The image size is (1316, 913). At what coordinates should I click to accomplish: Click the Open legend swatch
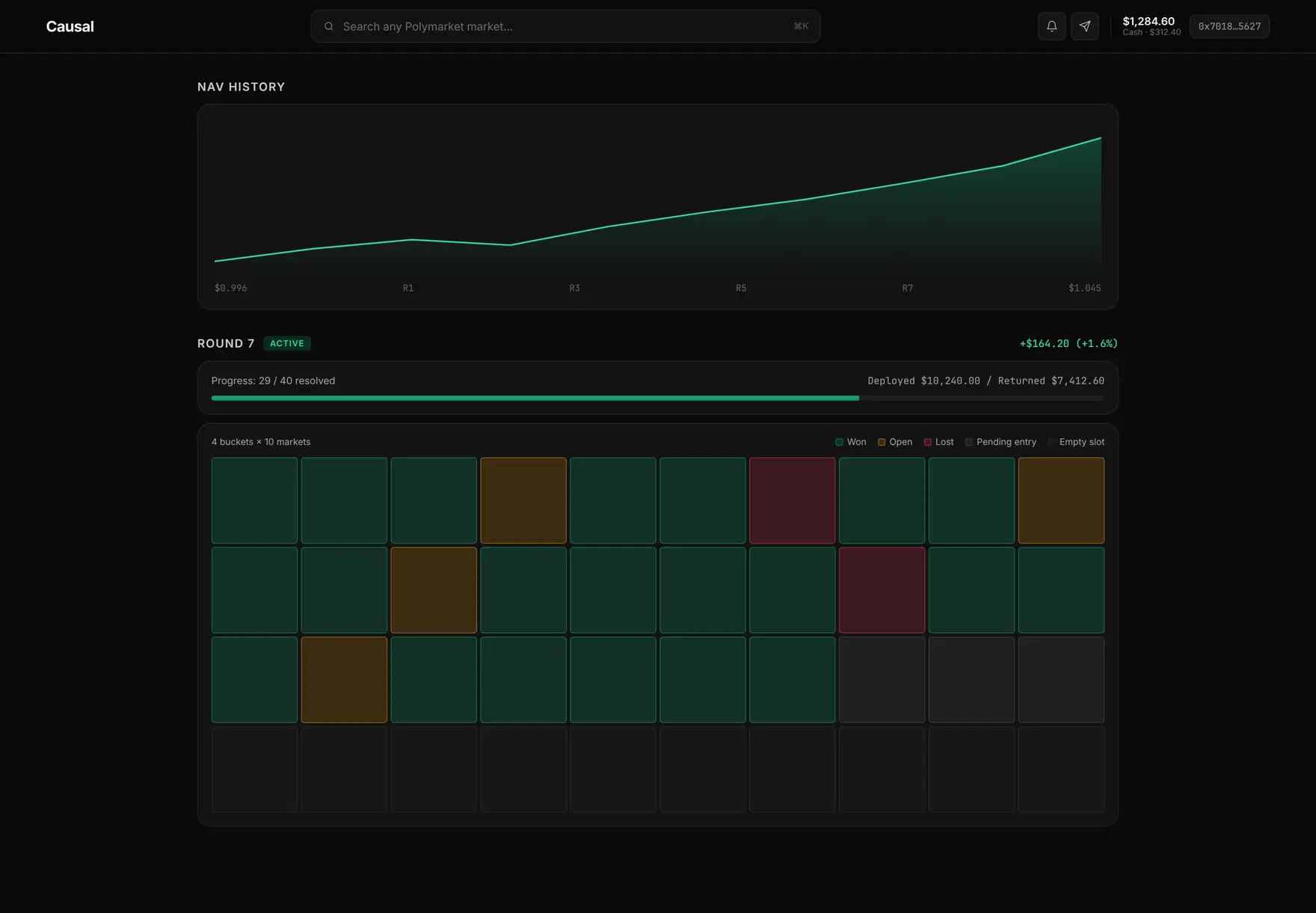pyautogui.click(x=882, y=442)
